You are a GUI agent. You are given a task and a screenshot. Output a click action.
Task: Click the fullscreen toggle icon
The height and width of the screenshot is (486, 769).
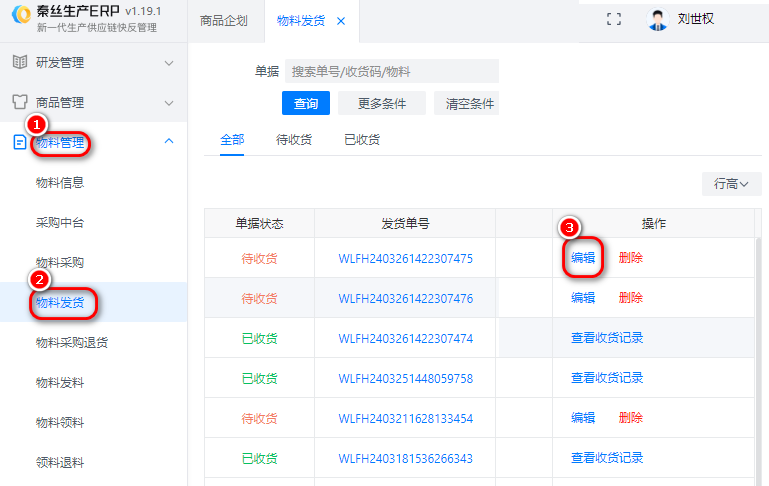click(x=614, y=19)
